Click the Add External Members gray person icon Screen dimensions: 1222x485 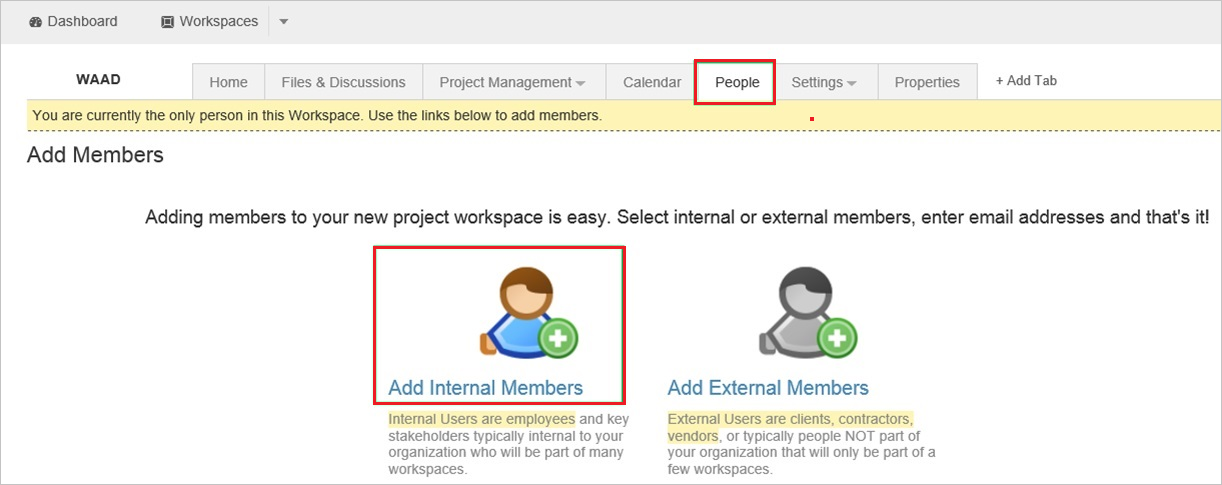(x=808, y=312)
